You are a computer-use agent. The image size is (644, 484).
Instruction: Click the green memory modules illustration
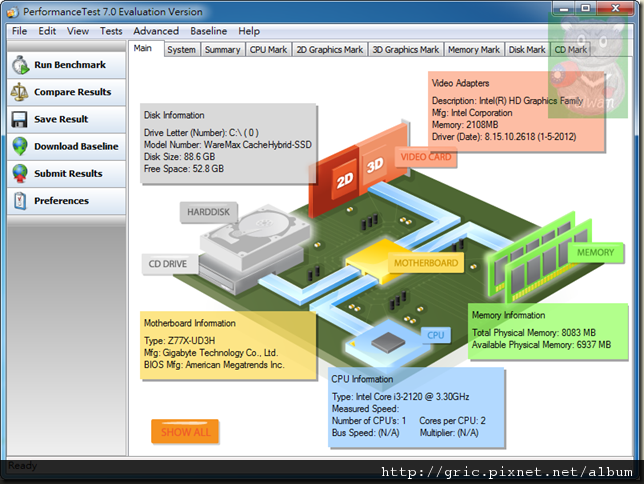pos(542,257)
